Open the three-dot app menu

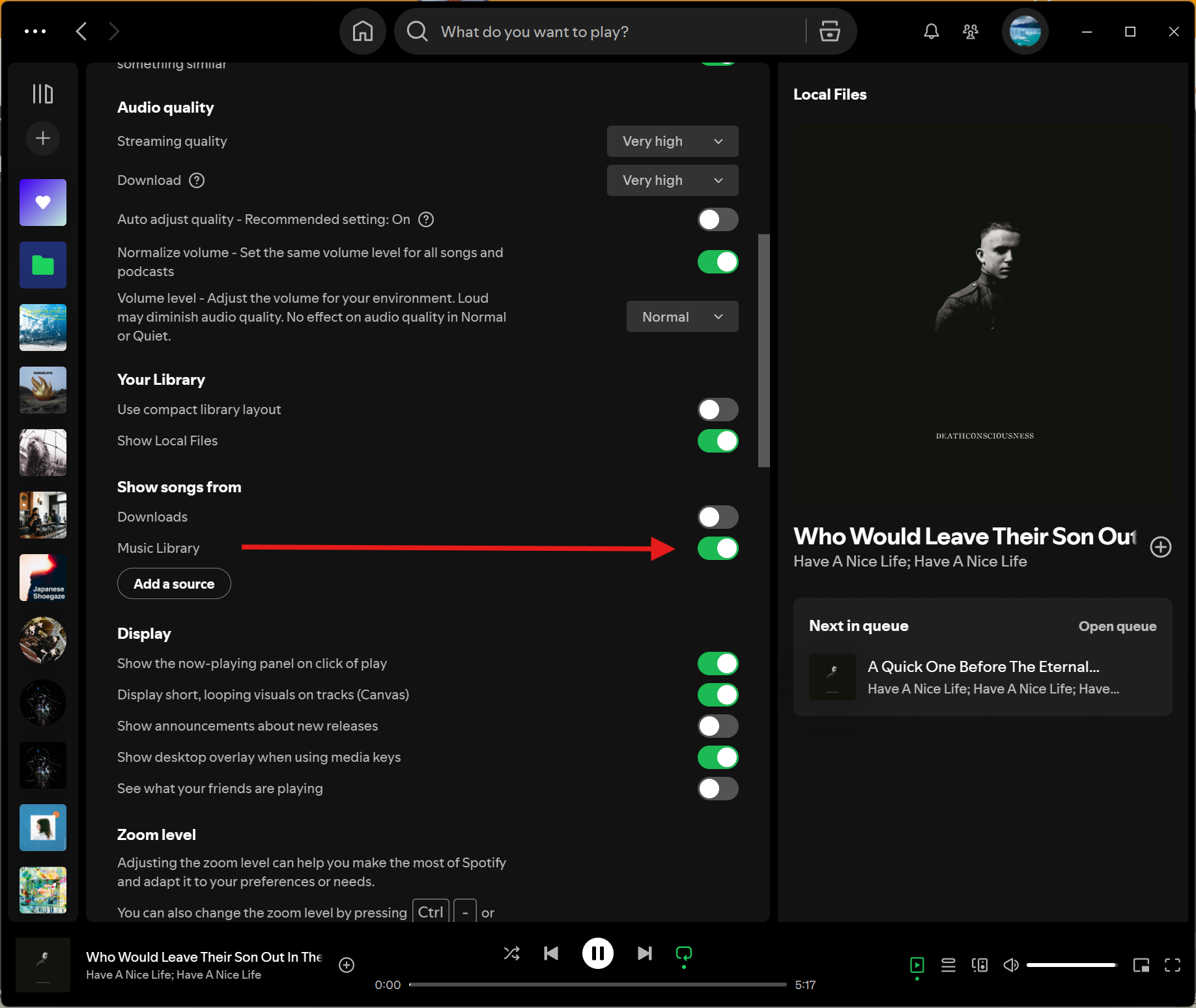[35, 31]
